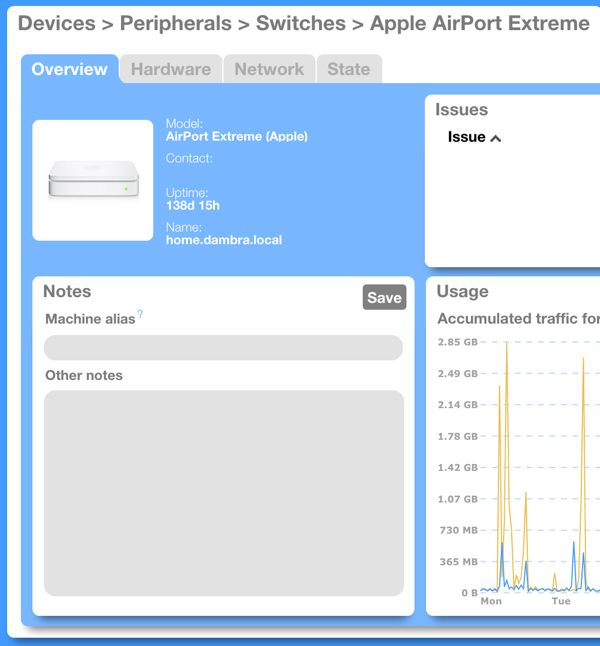Click the Machine alias help question mark
Screen dimensions: 600x646
coord(140,315)
